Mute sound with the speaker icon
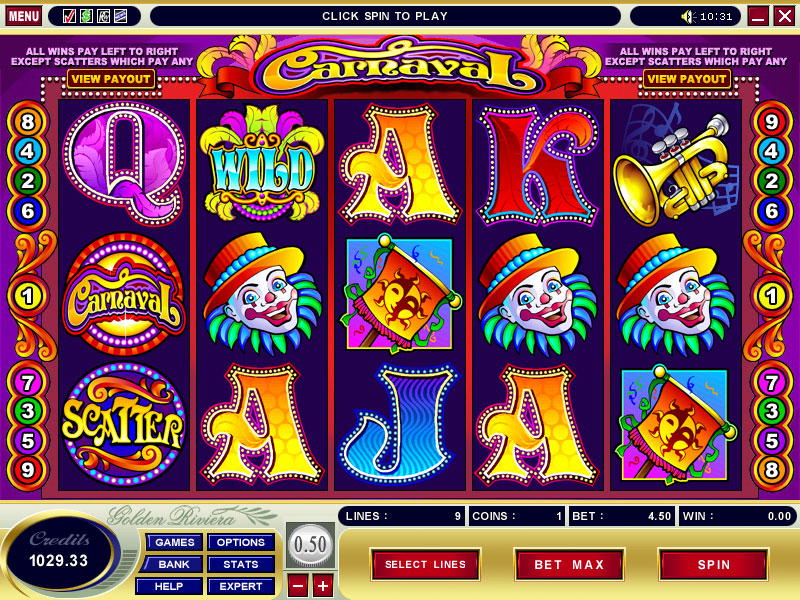The image size is (800, 600). tap(688, 17)
